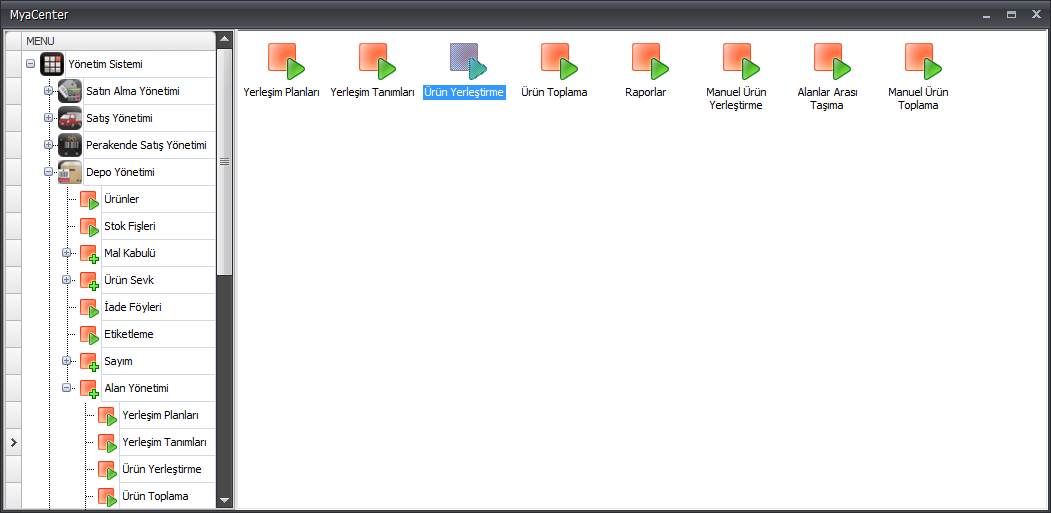
Task: Click tree icon beside Yerleşim Tanımları
Action: (107, 443)
